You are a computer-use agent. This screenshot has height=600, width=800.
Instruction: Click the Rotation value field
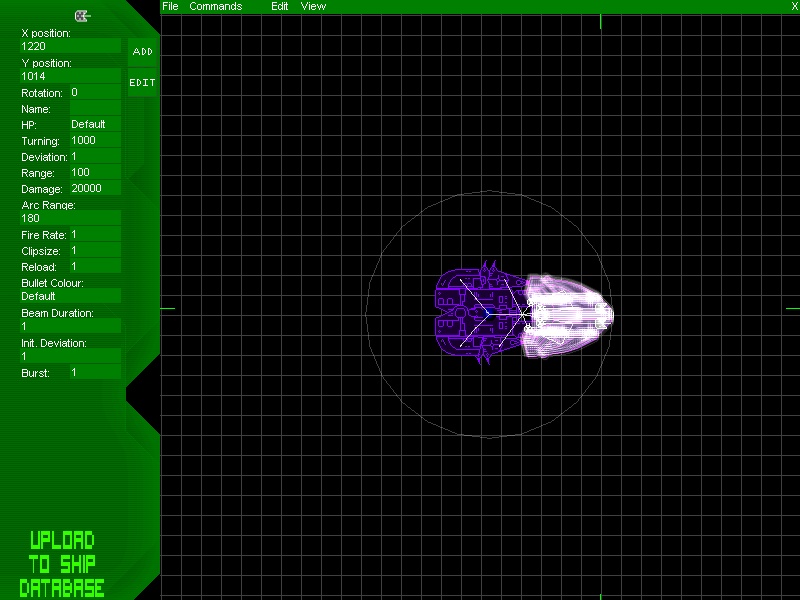[x=95, y=93]
